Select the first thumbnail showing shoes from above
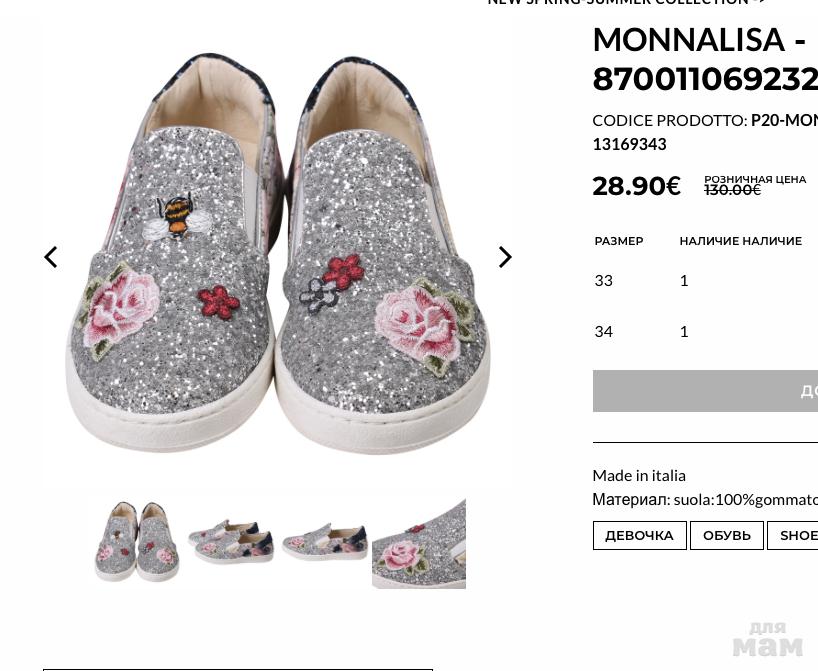This screenshot has width=818, height=671. coord(137,541)
